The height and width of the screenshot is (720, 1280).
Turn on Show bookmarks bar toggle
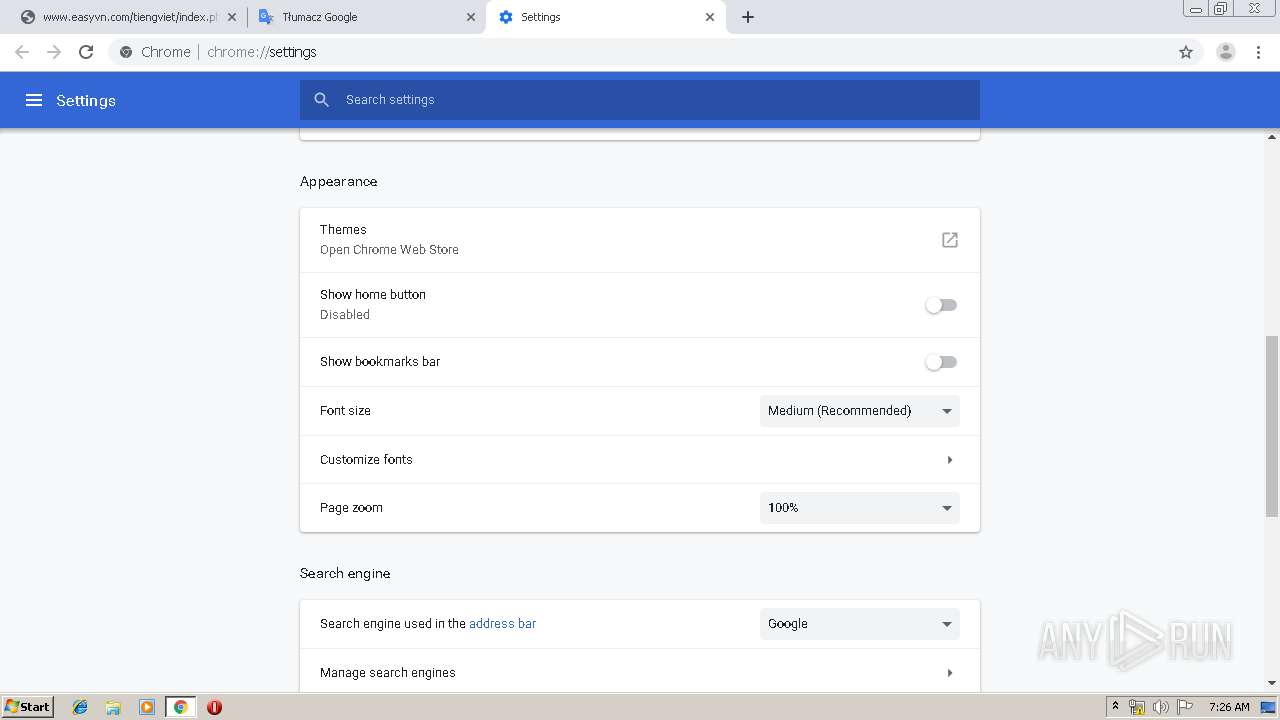point(941,362)
